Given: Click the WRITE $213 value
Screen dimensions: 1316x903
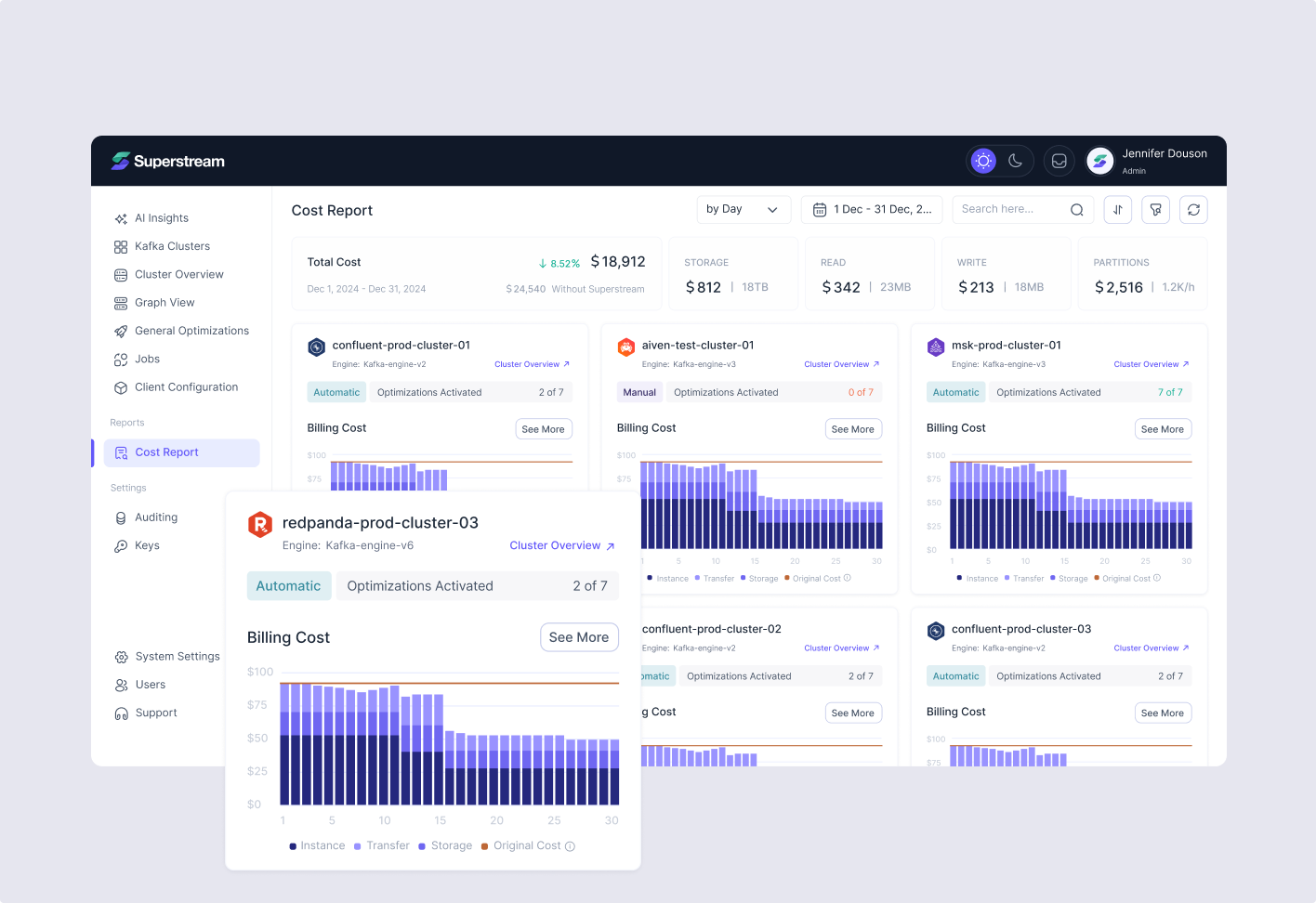Looking at the screenshot, I should (976, 288).
